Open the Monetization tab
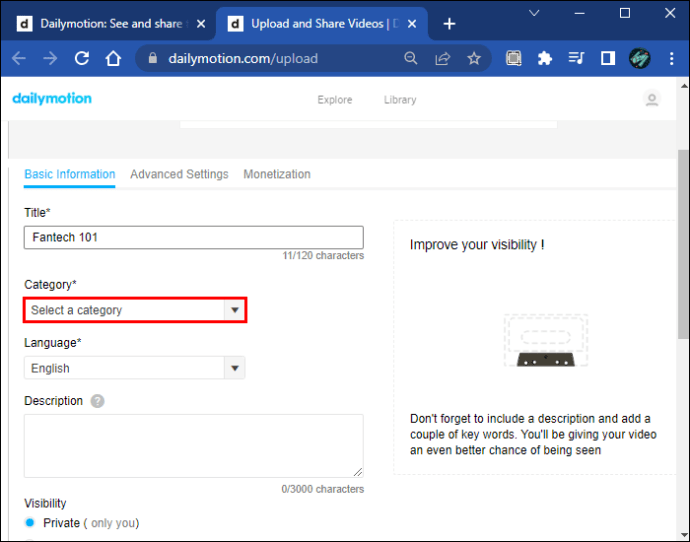The image size is (690, 542). pos(277,175)
